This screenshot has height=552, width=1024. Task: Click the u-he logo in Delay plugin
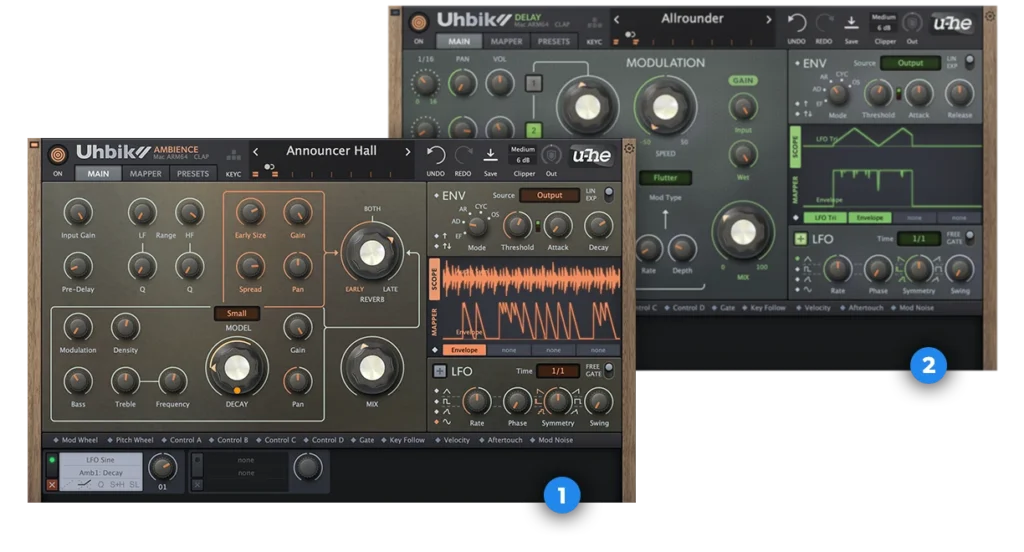951,24
